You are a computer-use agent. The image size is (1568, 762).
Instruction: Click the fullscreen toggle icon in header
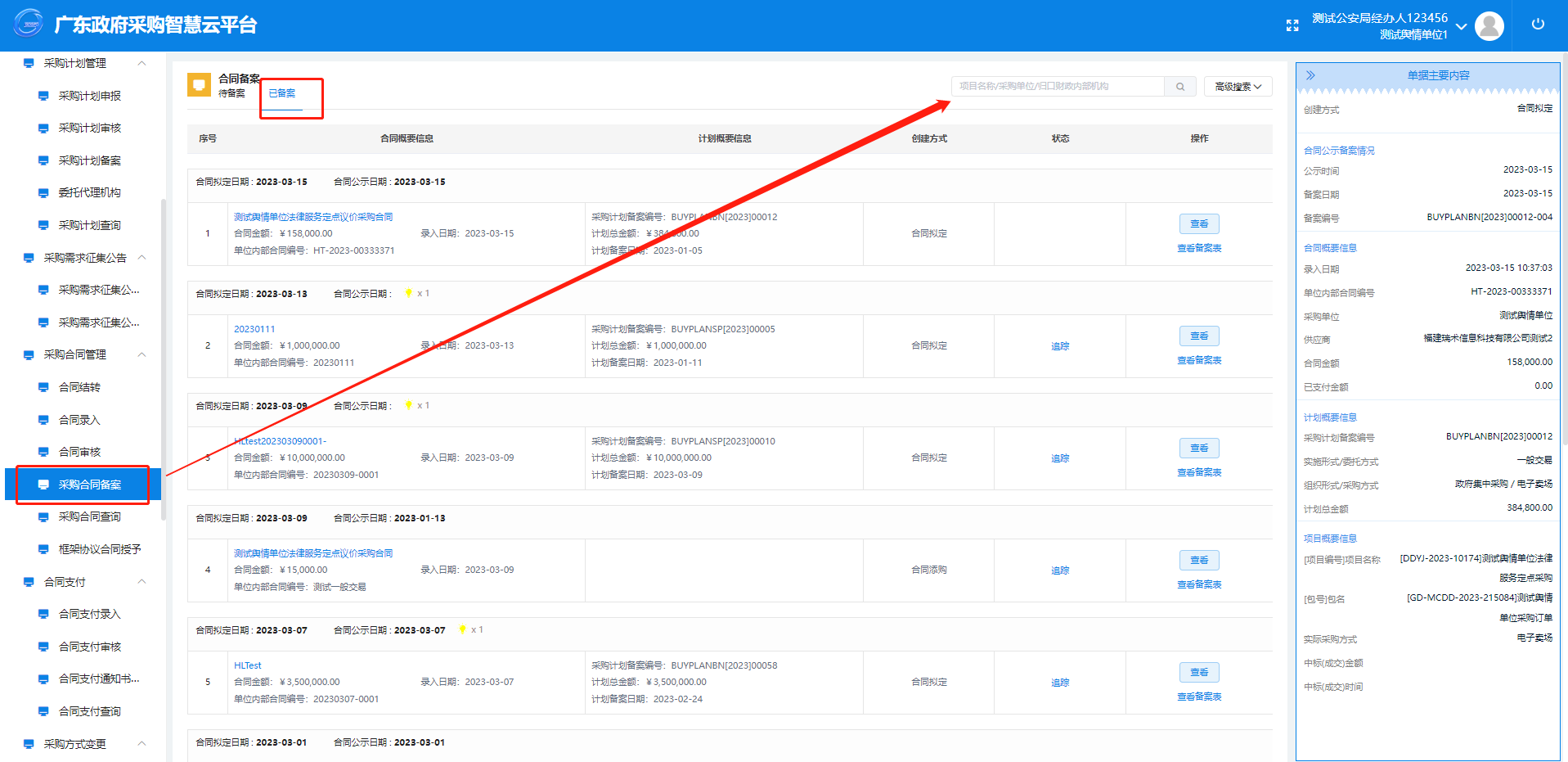(1292, 25)
